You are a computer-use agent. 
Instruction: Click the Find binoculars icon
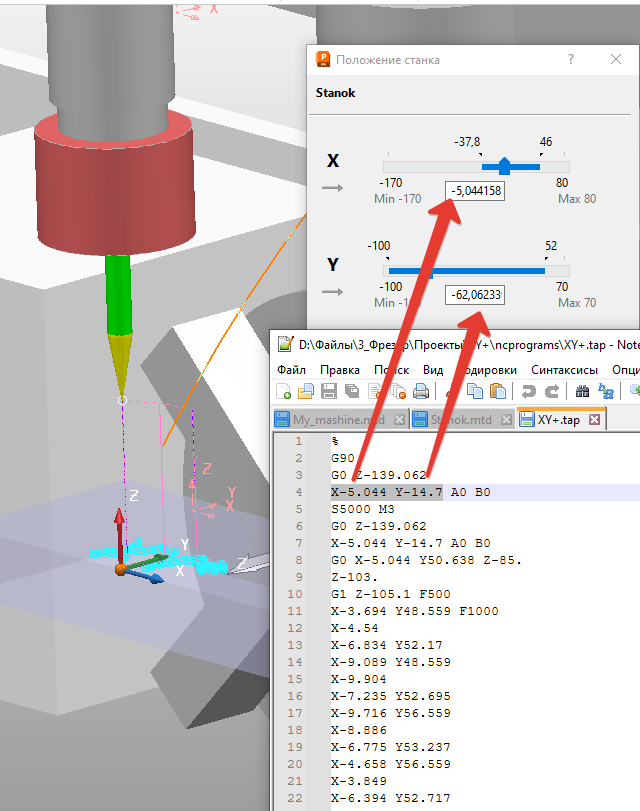[583, 391]
